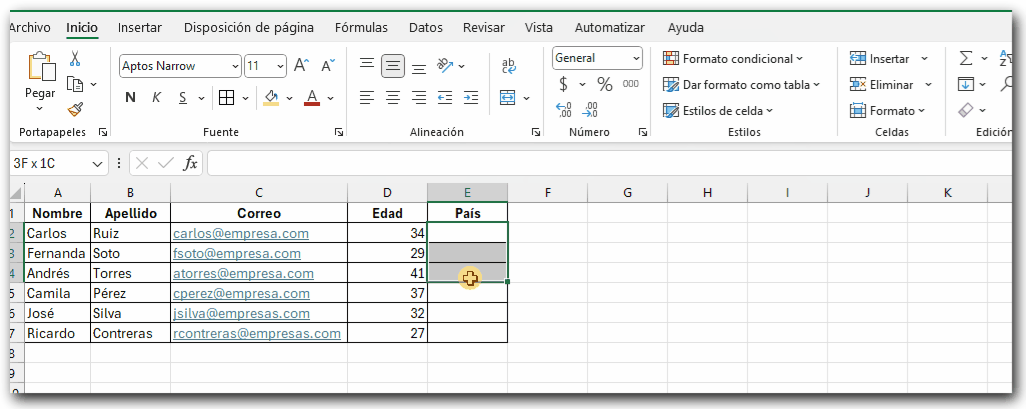Image resolution: width=1026 pixels, height=409 pixels.
Task: Click merge and center icon
Action: (508, 98)
